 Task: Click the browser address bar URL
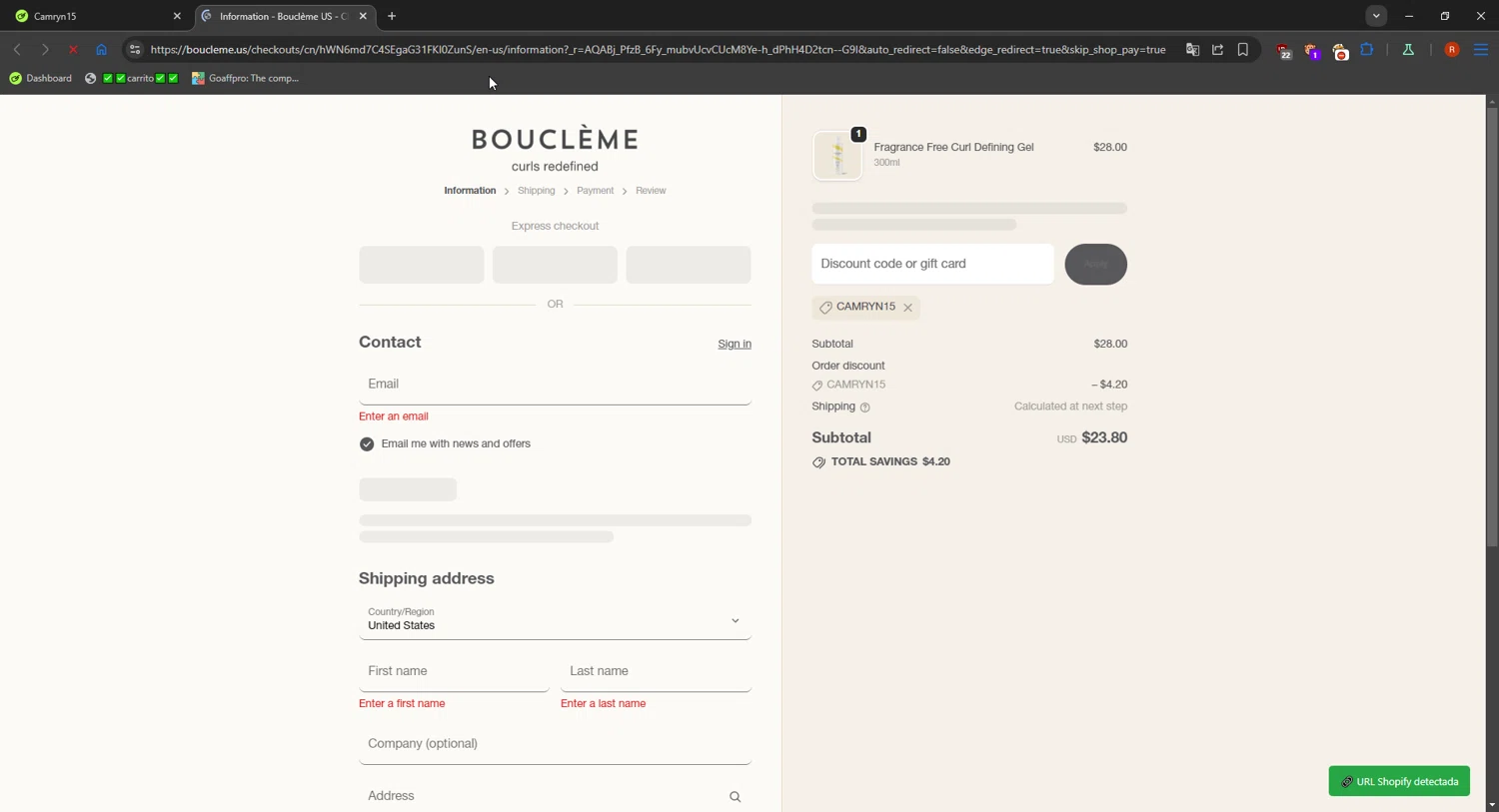click(x=658, y=49)
